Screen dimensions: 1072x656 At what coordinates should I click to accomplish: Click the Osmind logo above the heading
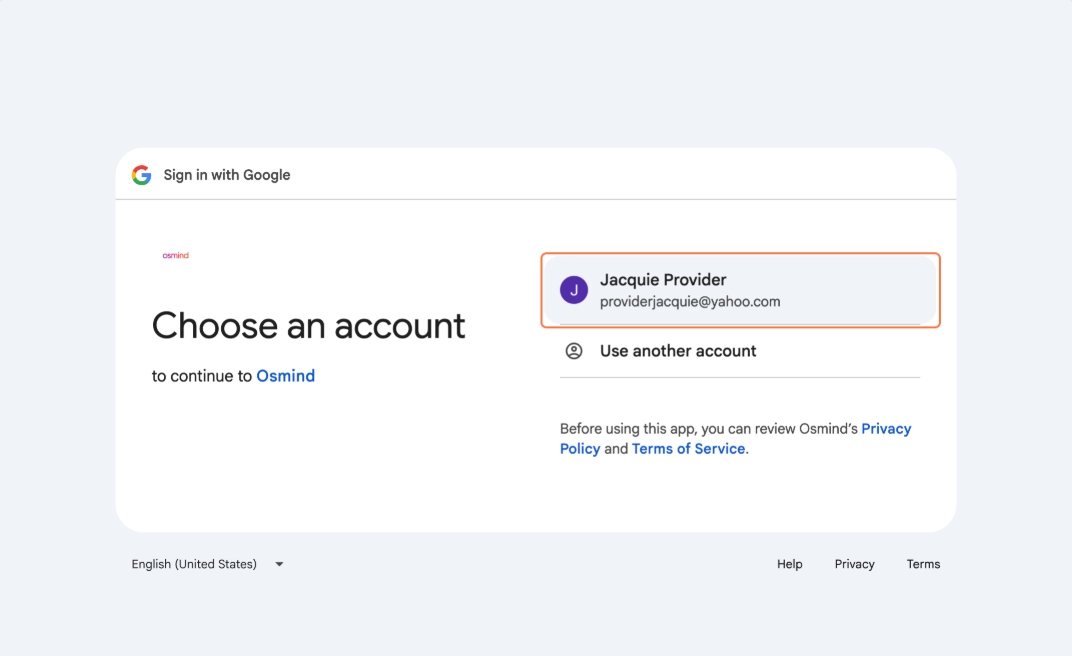point(176,256)
